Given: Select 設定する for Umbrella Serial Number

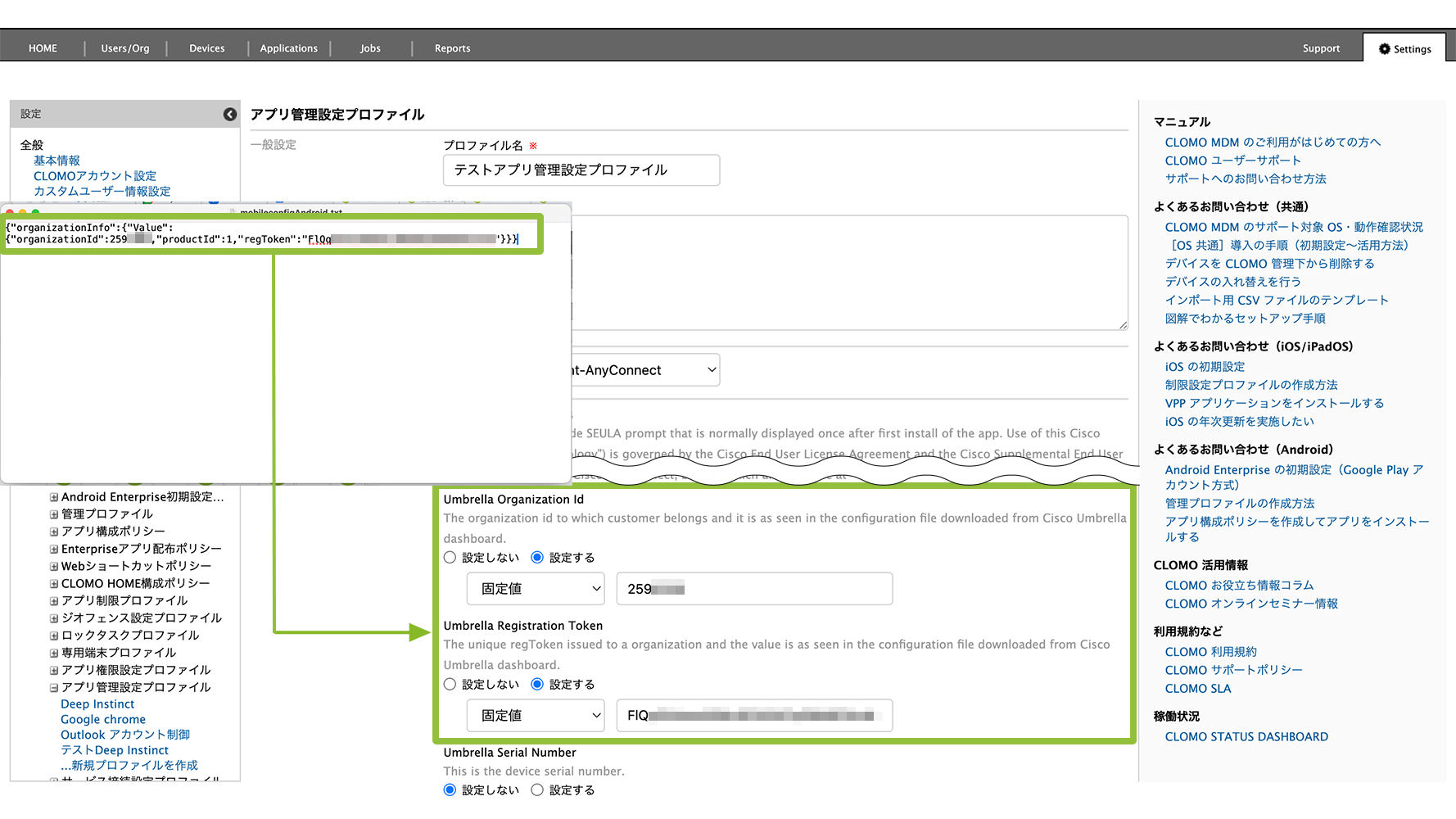Looking at the screenshot, I should pos(537,790).
